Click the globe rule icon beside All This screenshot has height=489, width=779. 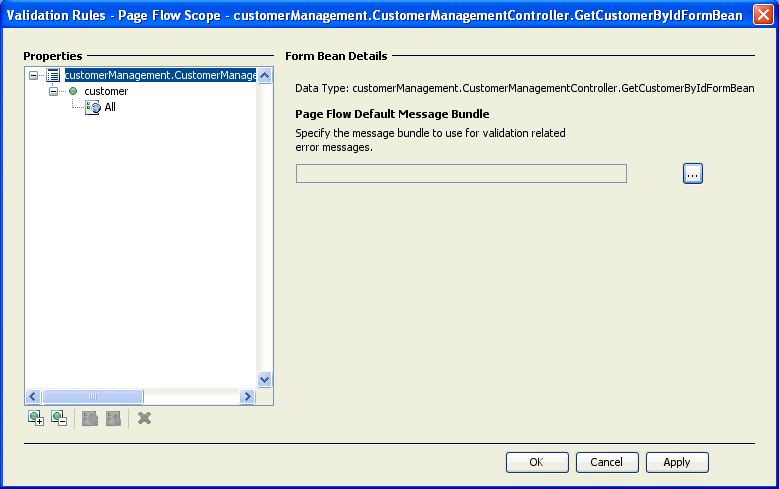click(93, 107)
